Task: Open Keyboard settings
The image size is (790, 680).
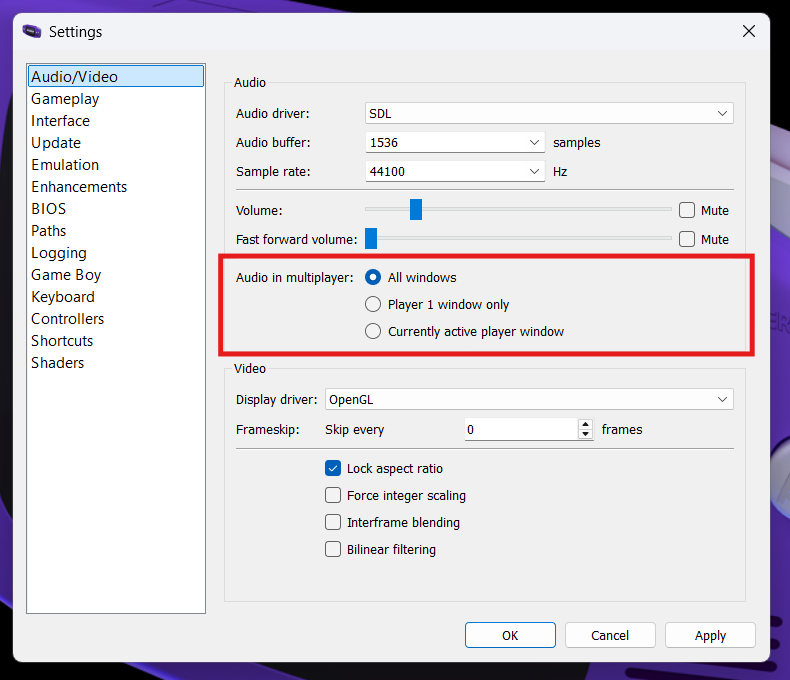Action: click(116, 297)
